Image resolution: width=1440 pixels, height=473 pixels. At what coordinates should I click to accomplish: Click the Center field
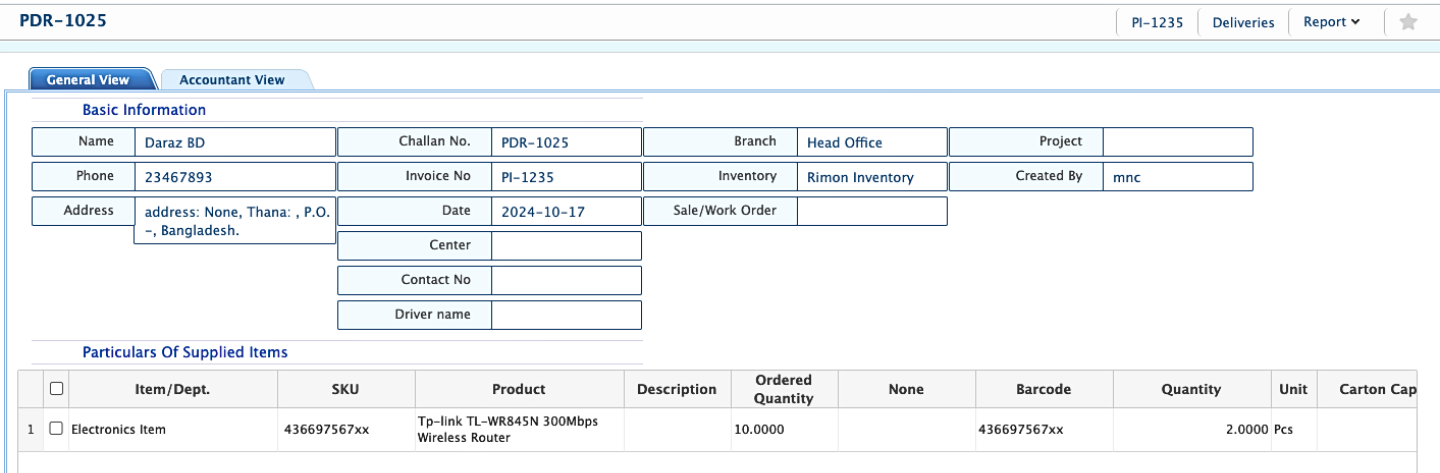click(x=566, y=246)
